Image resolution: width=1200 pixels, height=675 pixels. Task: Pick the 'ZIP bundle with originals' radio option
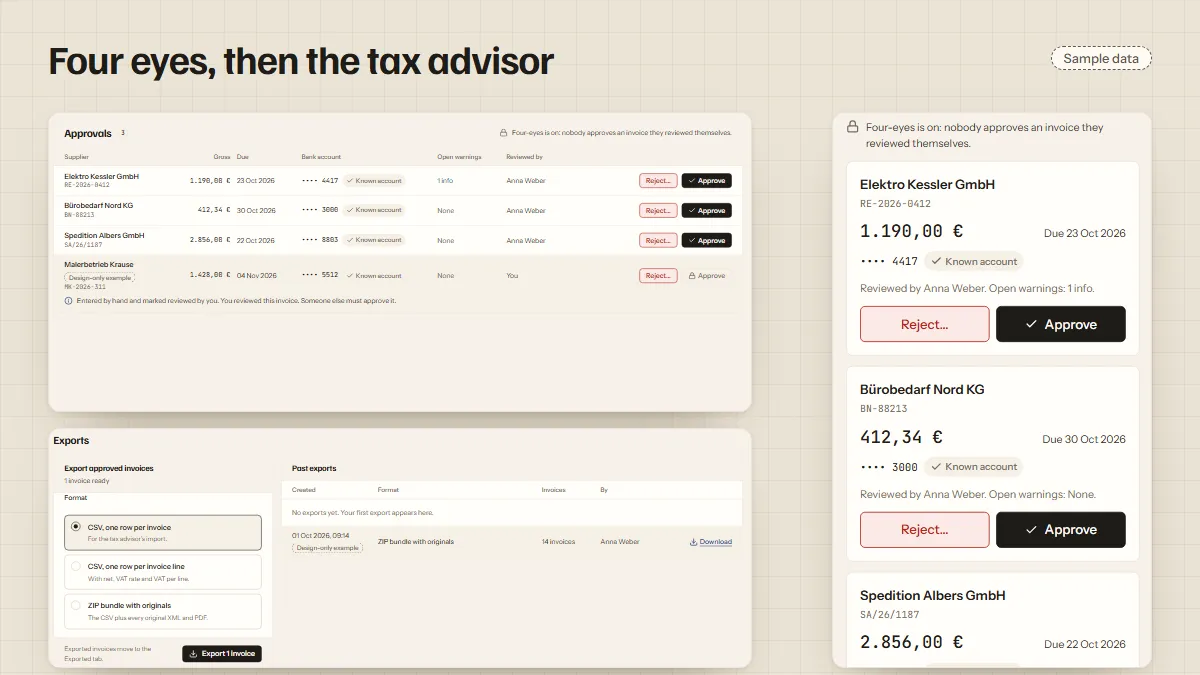point(163,611)
